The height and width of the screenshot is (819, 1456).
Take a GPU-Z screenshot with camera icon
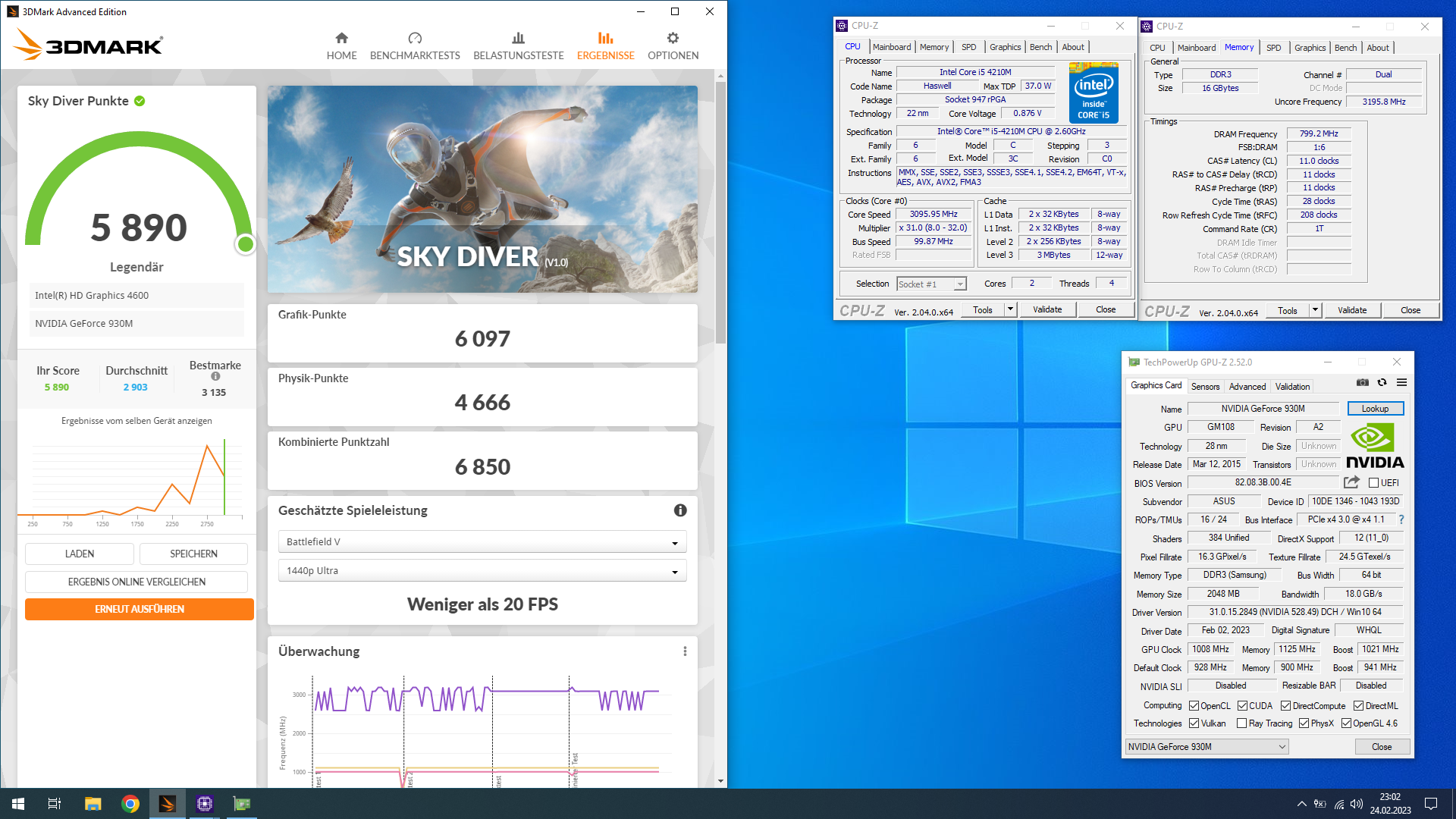[x=1363, y=383]
